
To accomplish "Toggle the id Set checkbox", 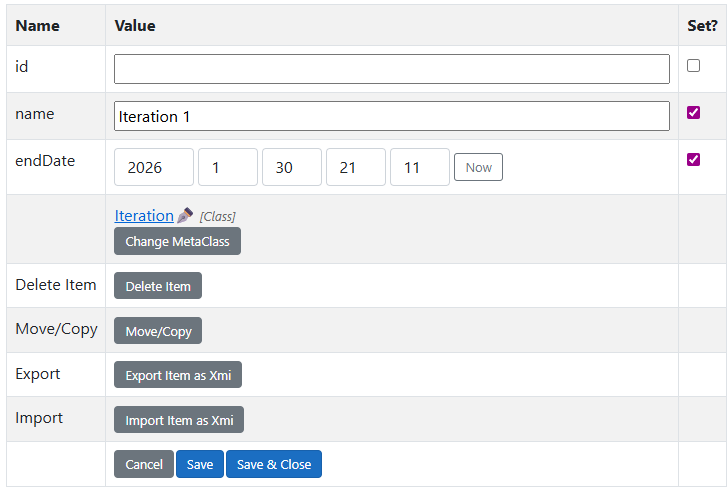I will (693, 66).
